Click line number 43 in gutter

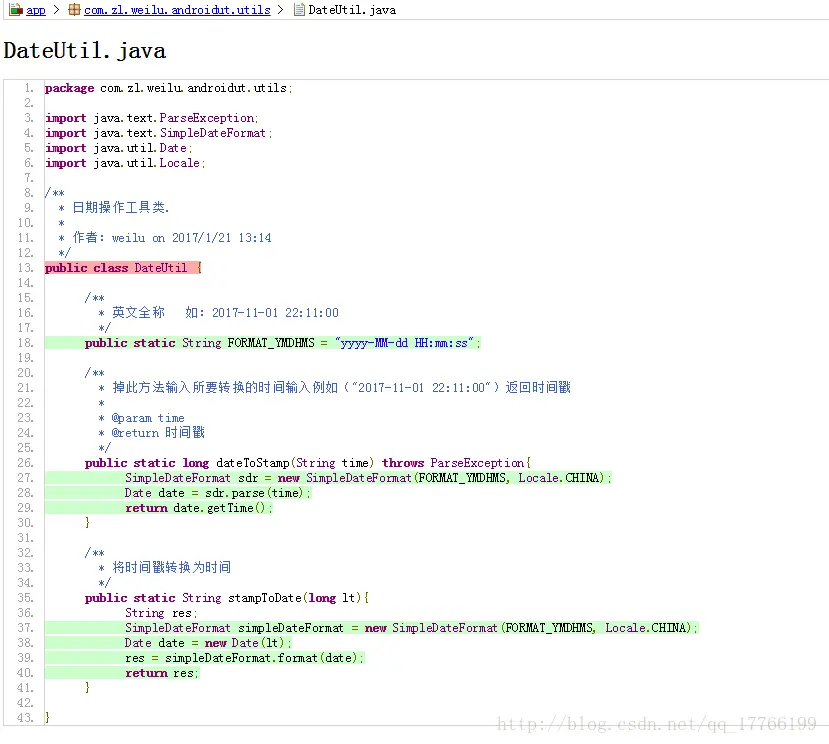pyautogui.click(x=25, y=718)
